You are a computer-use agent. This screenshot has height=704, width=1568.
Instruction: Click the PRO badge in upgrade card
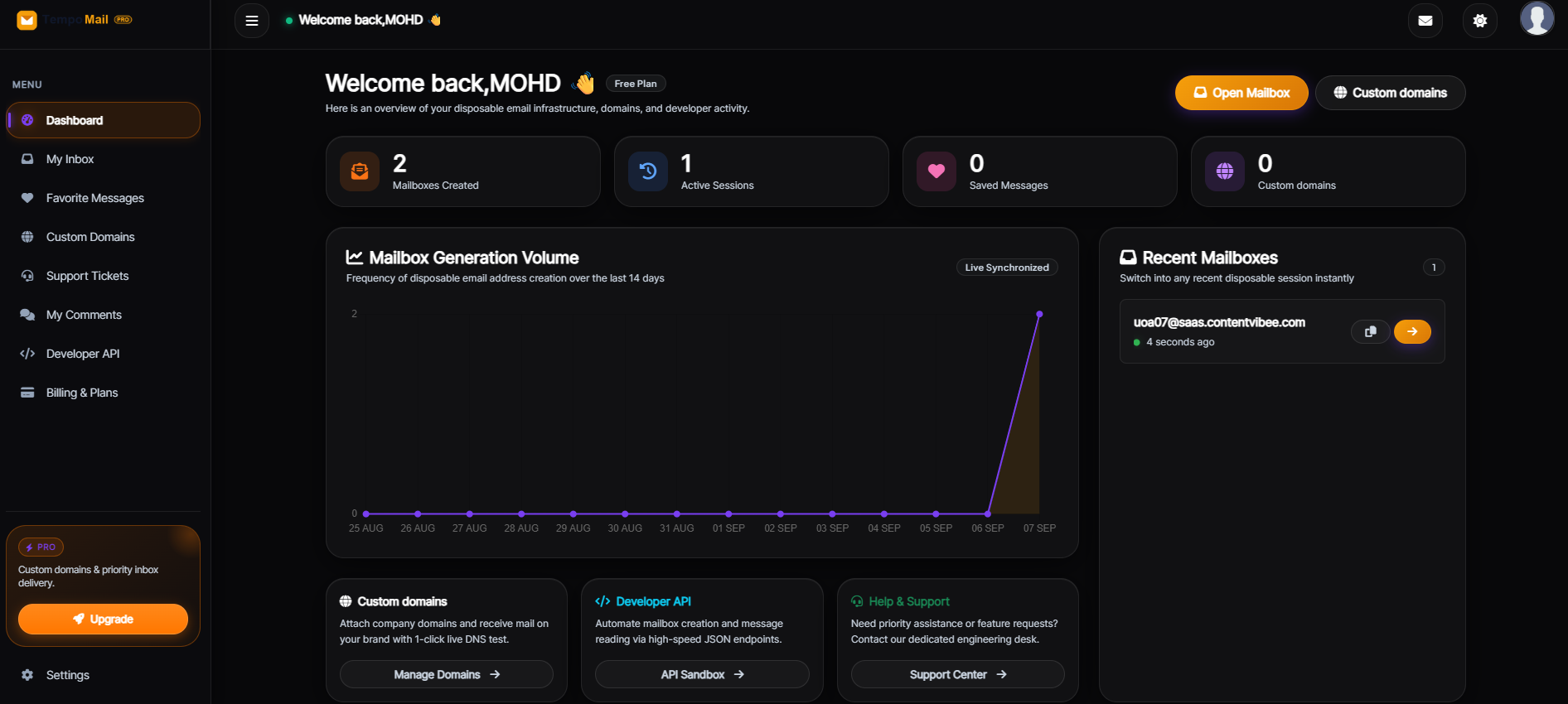(41, 547)
